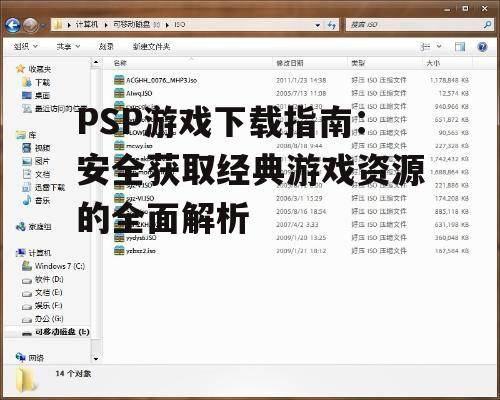Open the address bar history dropdown

coord(318,25)
